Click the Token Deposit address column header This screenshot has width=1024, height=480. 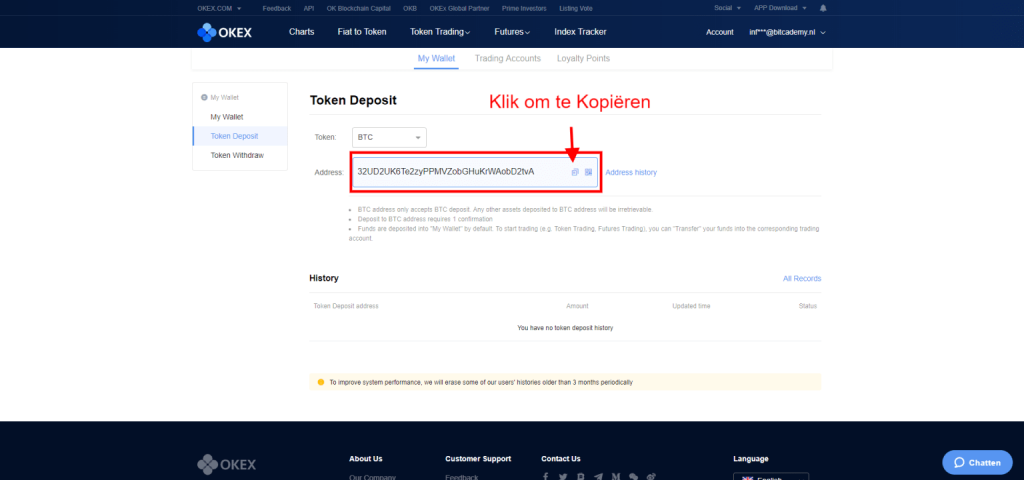click(346, 306)
